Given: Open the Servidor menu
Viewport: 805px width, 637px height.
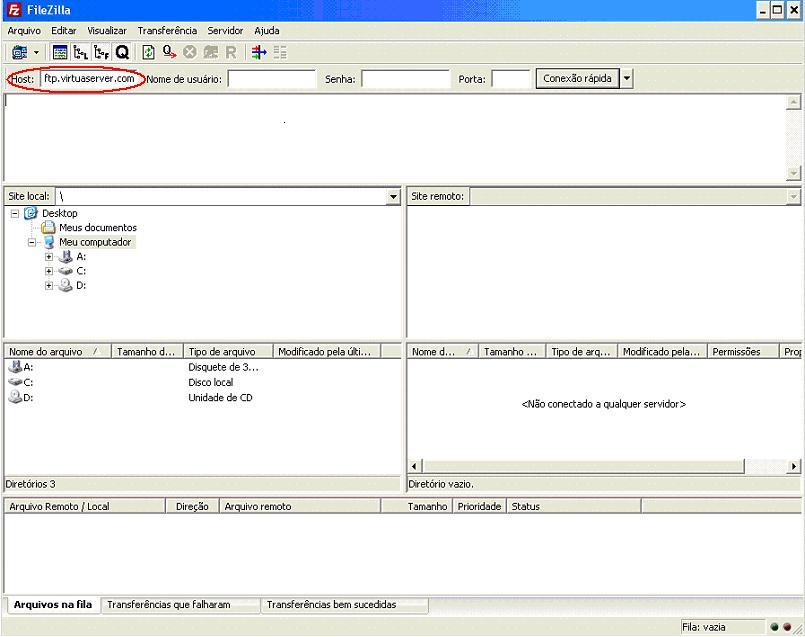Looking at the screenshot, I should click(225, 31).
